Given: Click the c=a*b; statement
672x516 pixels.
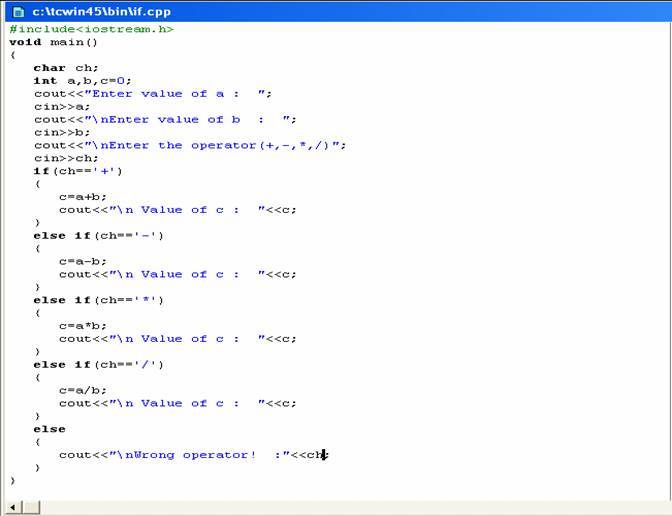Looking at the screenshot, I should tap(83, 326).
